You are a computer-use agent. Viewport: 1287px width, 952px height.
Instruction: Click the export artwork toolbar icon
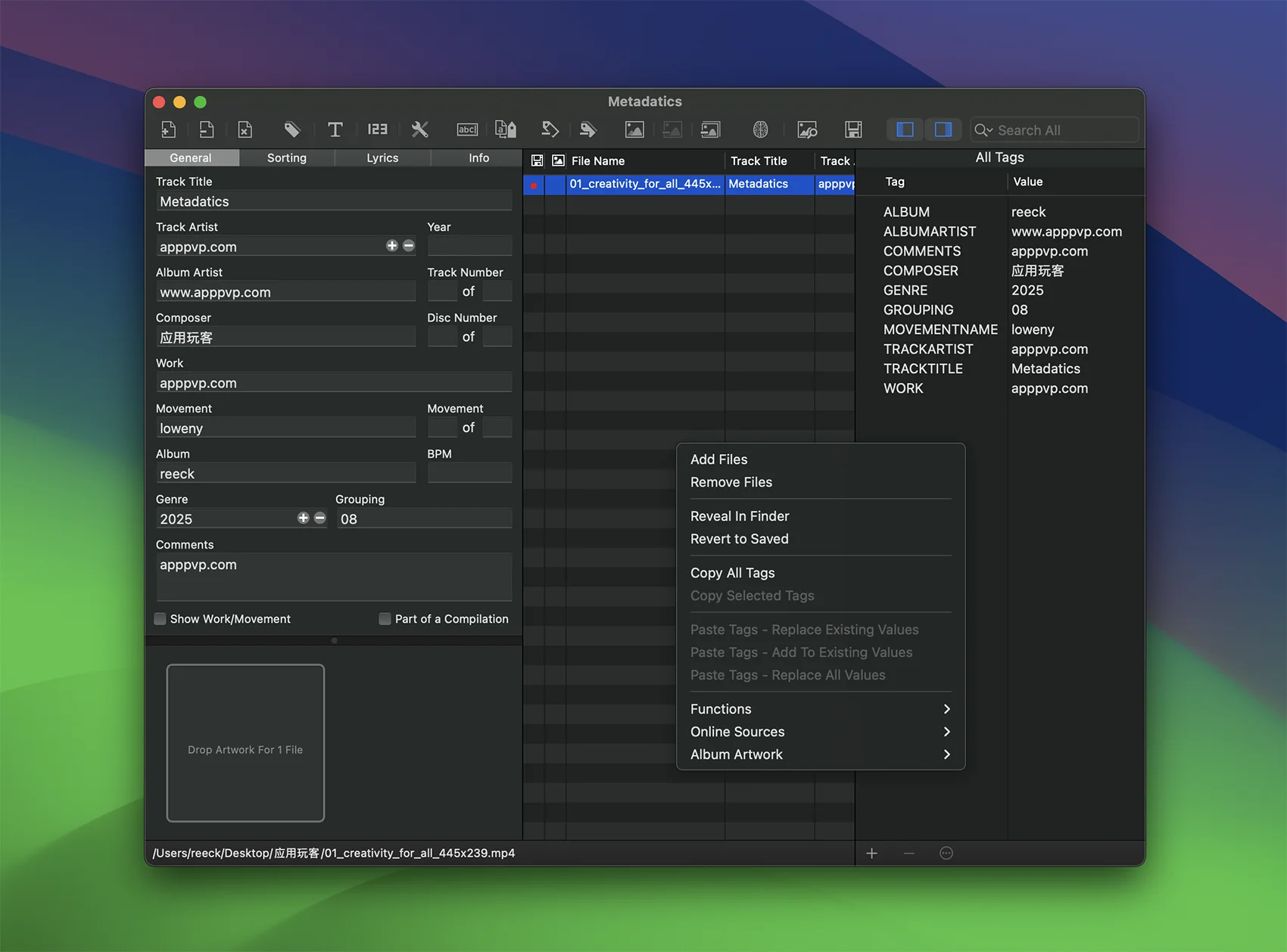click(710, 129)
